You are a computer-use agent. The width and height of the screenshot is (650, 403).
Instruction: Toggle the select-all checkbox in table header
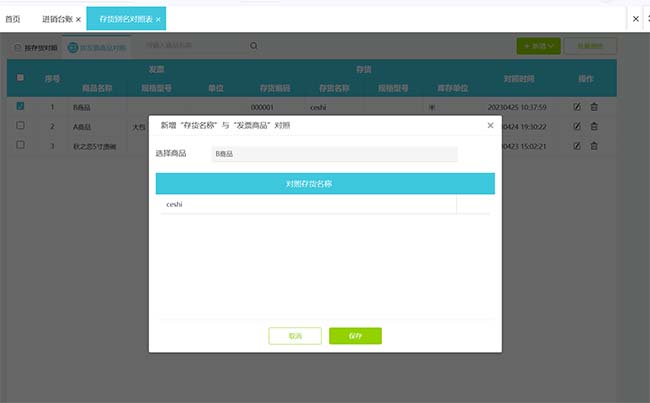tap(20, 78)
